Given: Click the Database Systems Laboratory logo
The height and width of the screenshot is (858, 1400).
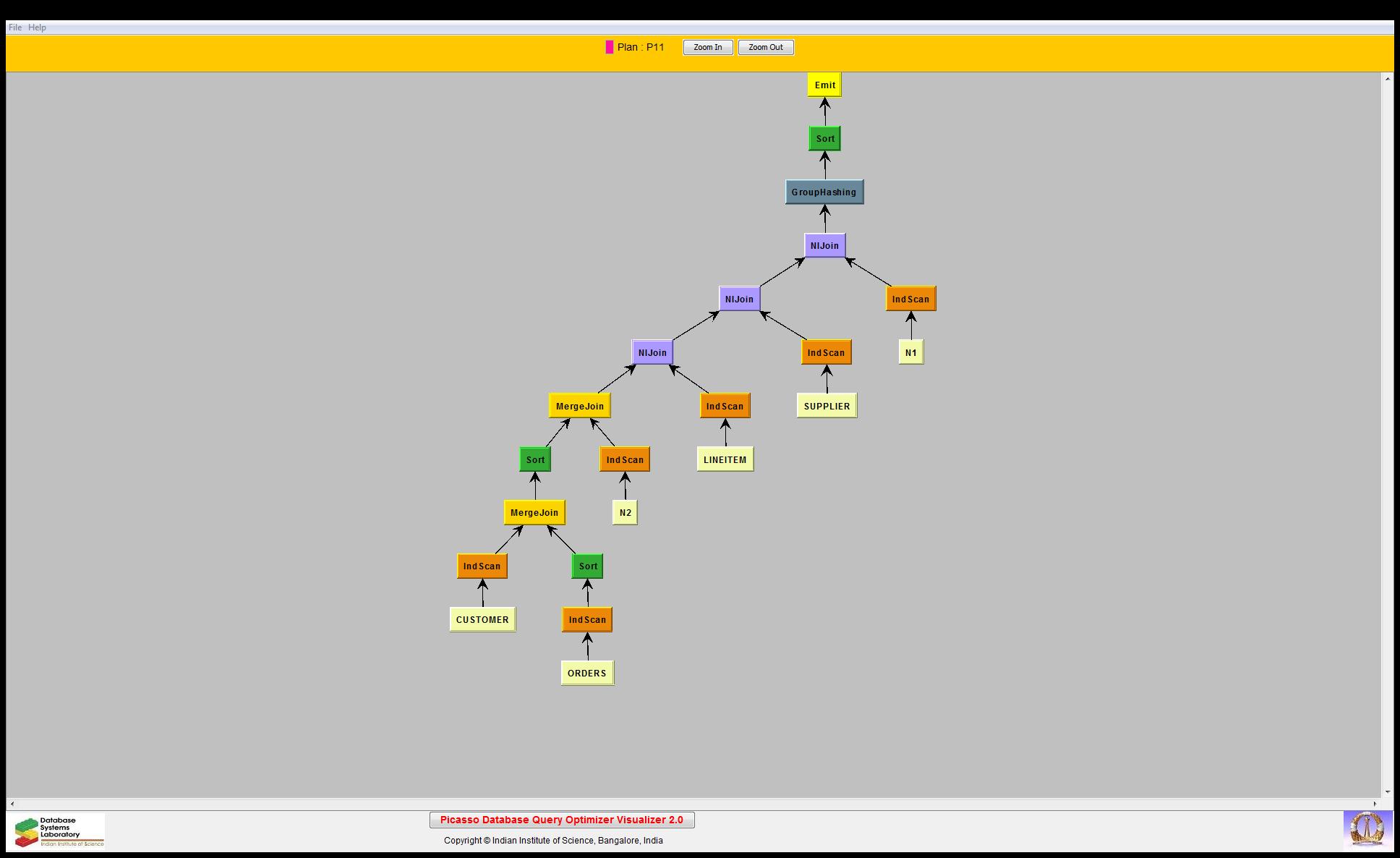Looking at the screenshot, I should [56, 831].
